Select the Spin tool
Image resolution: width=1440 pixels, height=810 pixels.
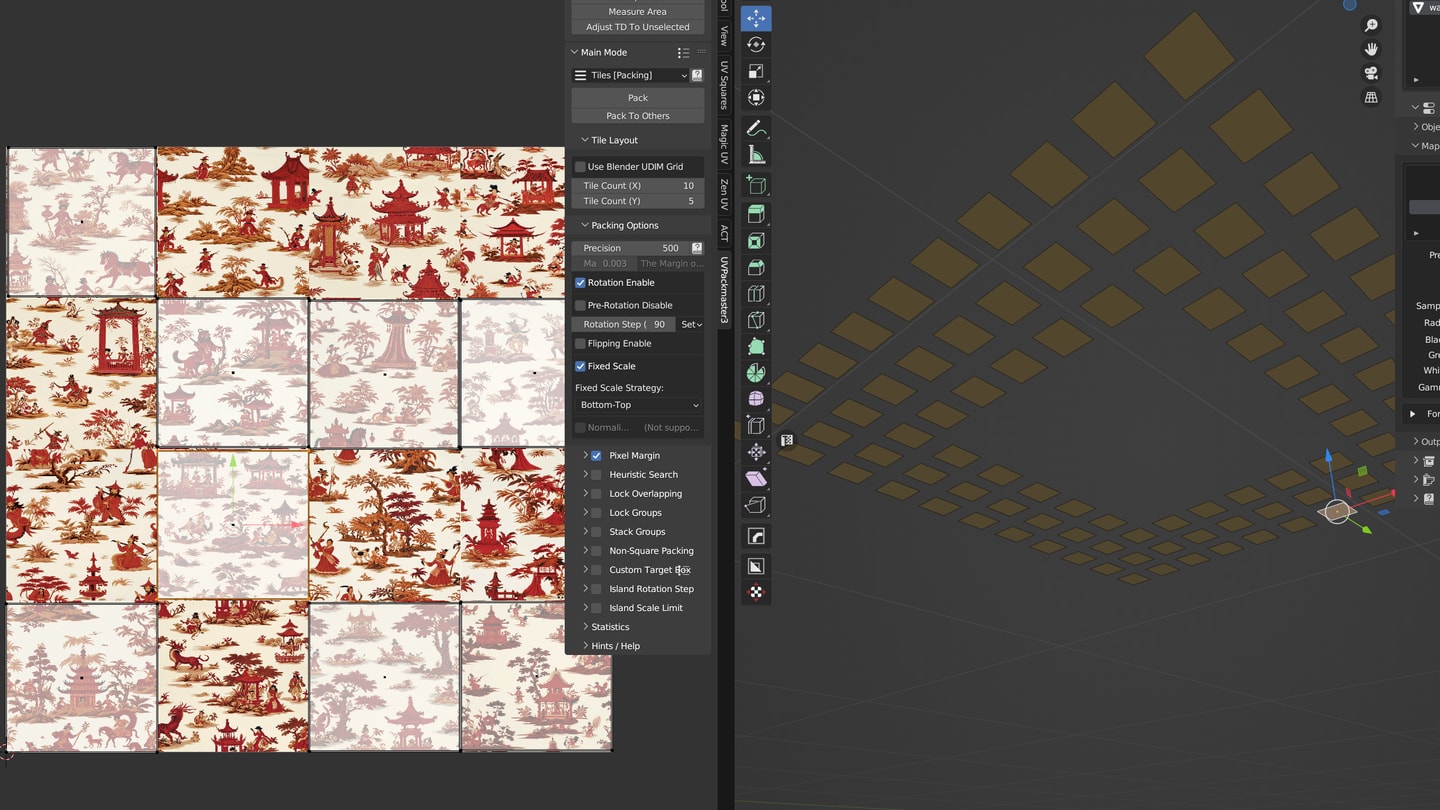pos(756,373)
